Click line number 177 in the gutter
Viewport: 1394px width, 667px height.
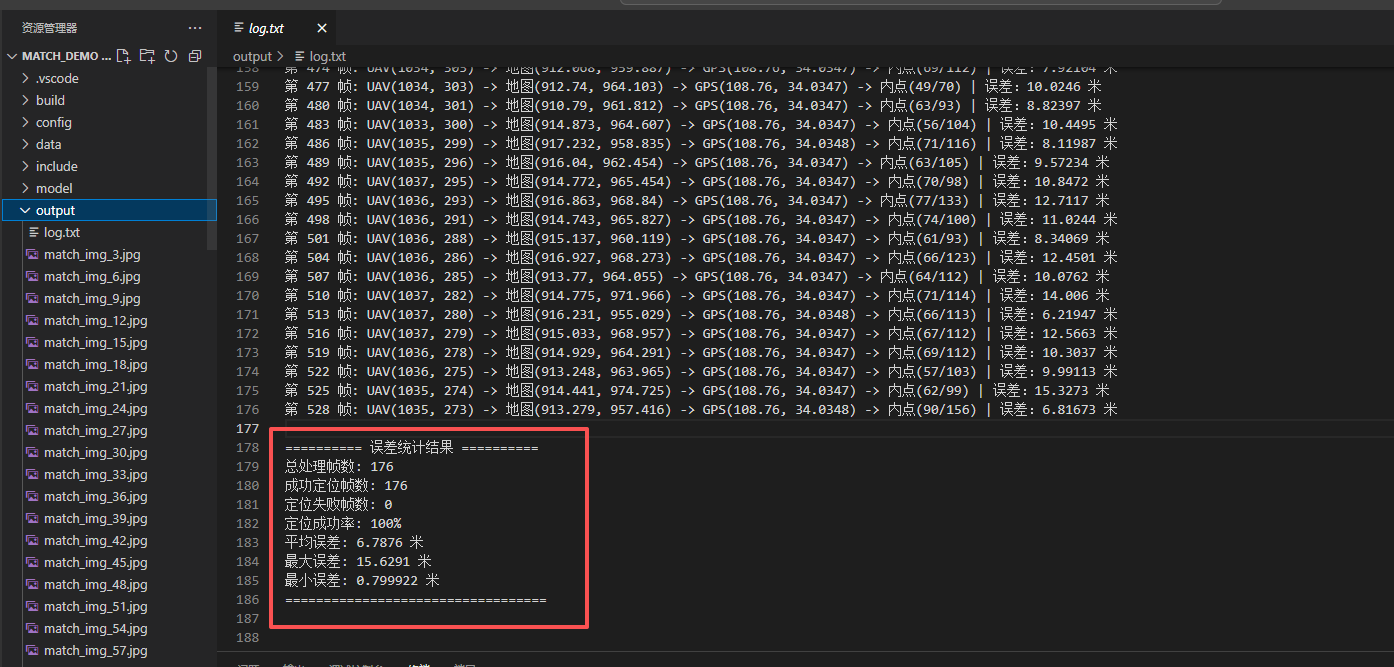[247, 428]
